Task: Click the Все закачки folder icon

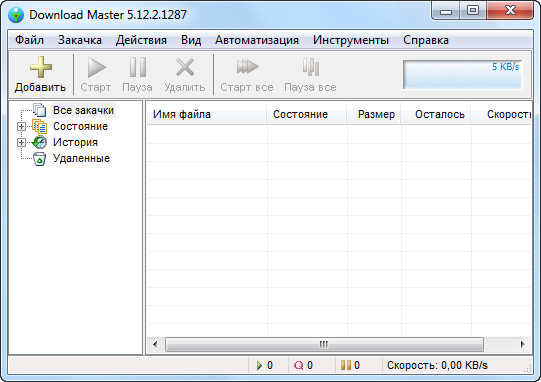Action: click(x=40, y=110)
